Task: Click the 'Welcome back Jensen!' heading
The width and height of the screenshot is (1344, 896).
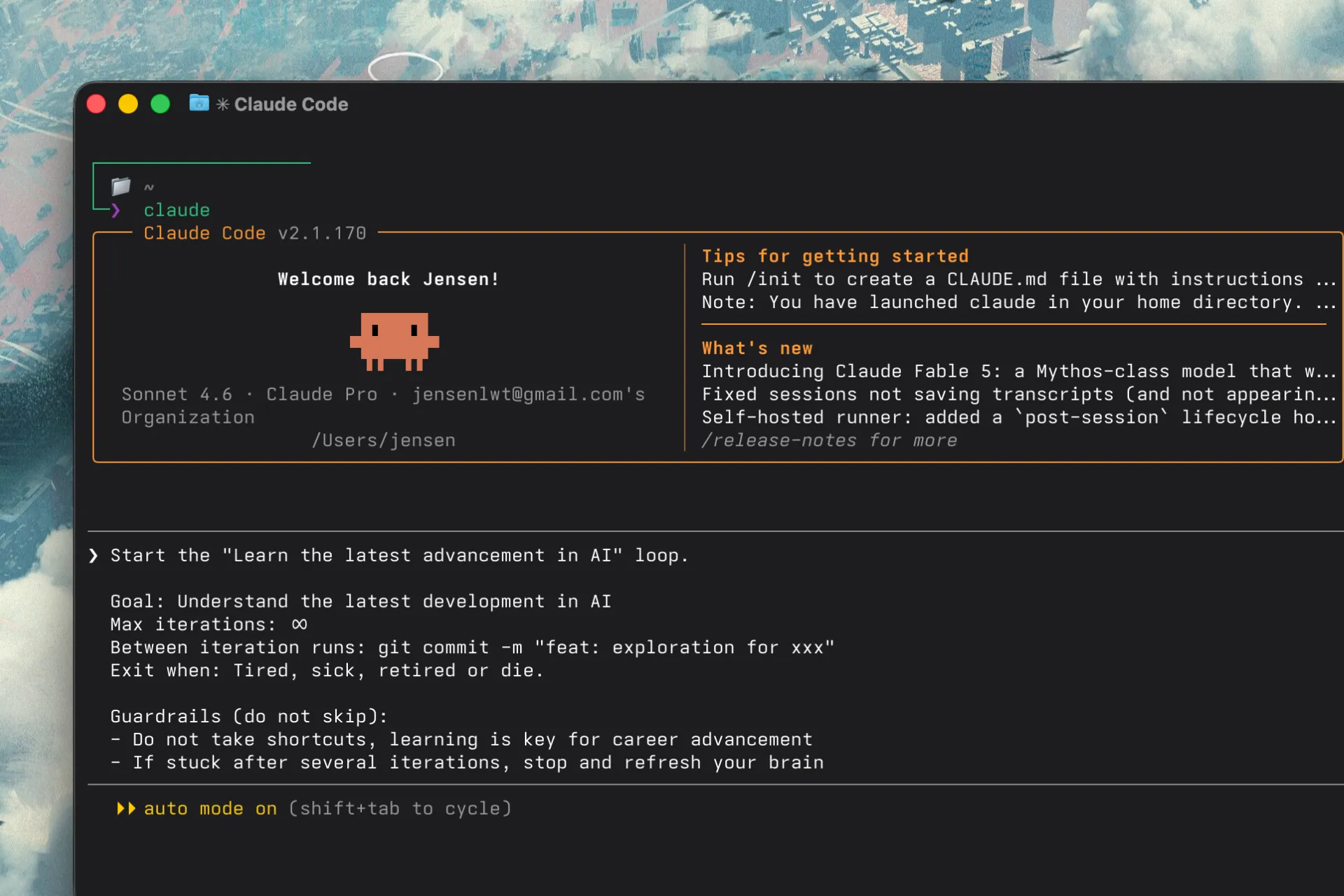Action: click(x=388, y=279)
